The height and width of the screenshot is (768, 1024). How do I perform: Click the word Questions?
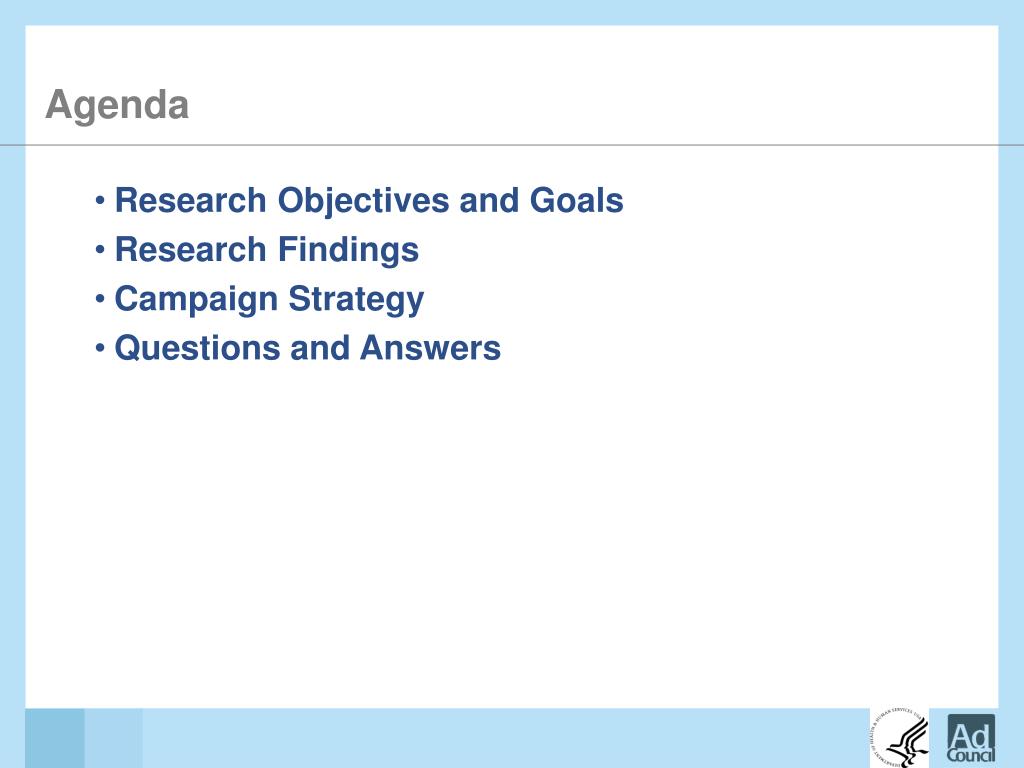[x=197, y=348]
